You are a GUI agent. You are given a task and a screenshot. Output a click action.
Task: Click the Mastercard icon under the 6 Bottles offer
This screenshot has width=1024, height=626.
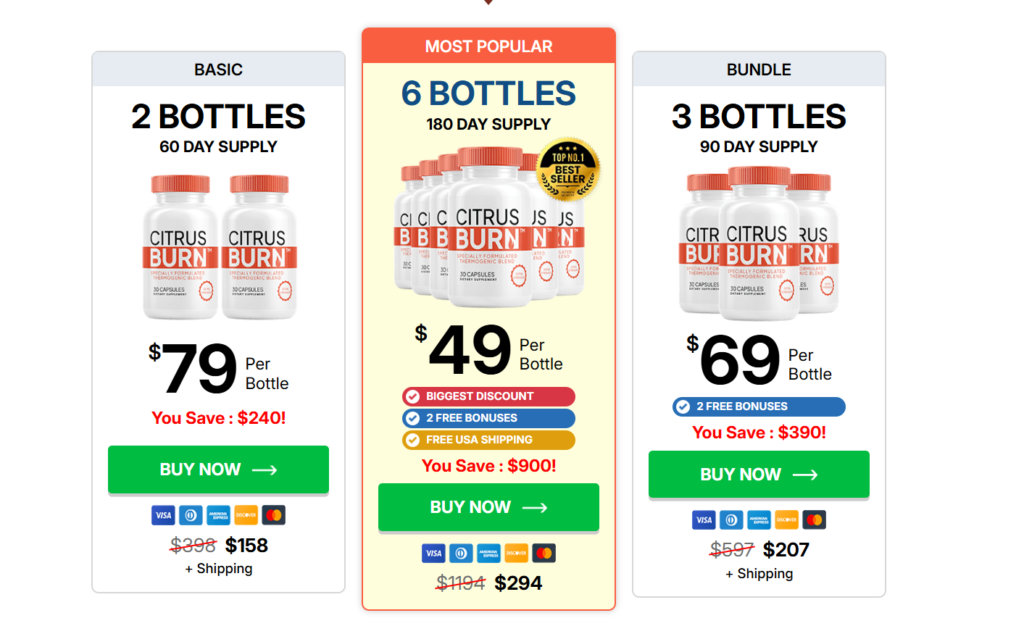tap(544, 553)
